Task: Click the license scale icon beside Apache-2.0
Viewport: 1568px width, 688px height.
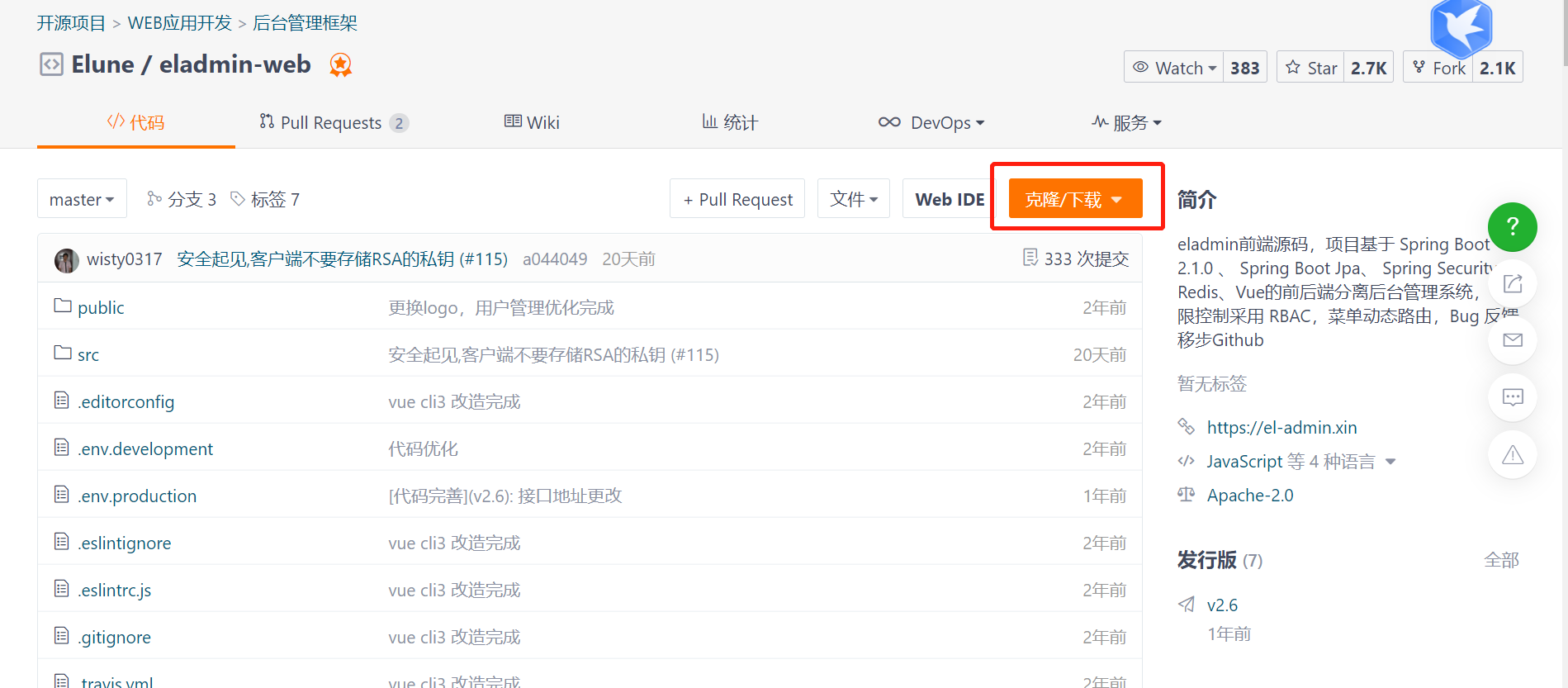Action: pos(1186,495)
